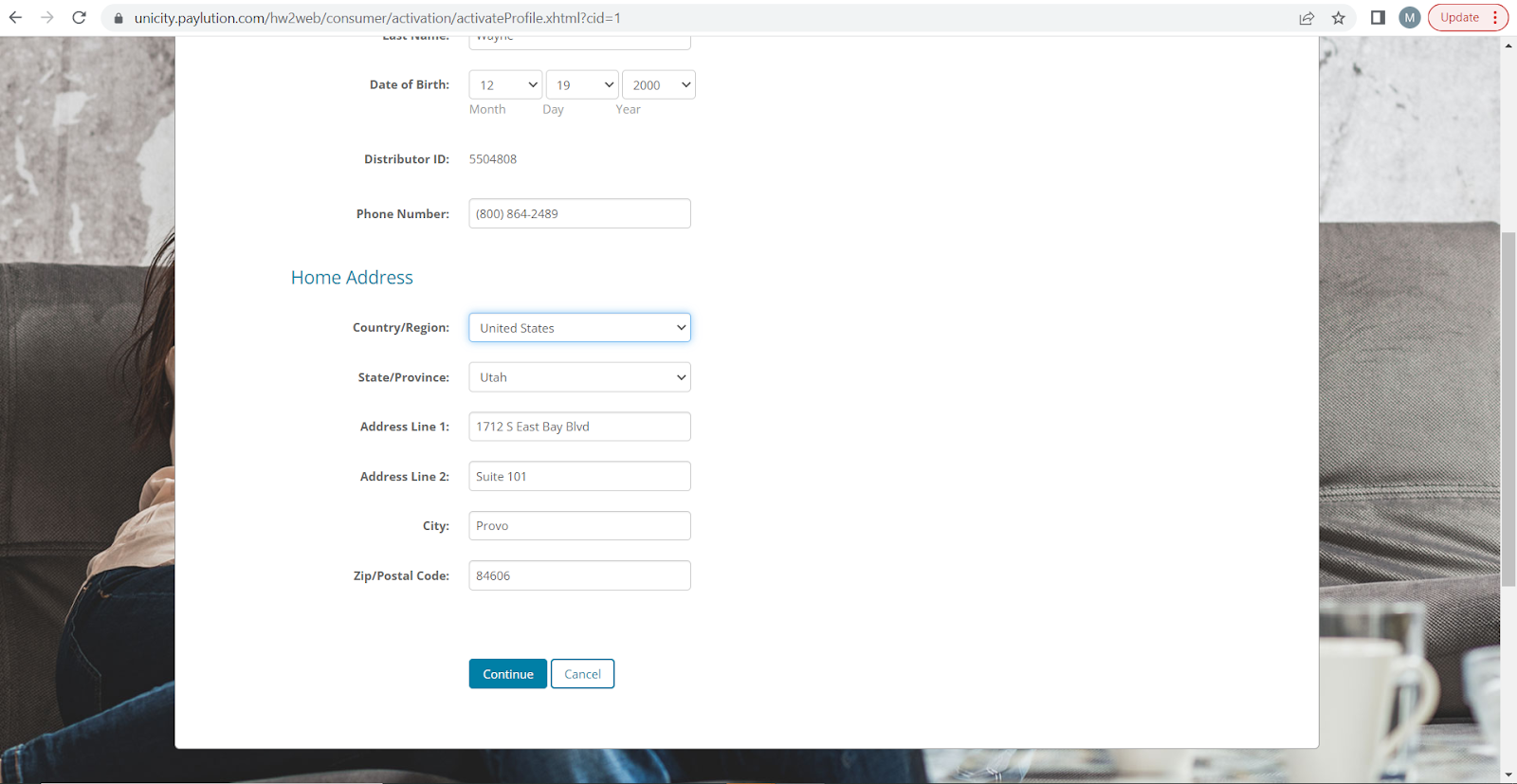Click the Zip/Postal Code field
The height and width of the screenshot is (784, 1517).
(580, 575)
